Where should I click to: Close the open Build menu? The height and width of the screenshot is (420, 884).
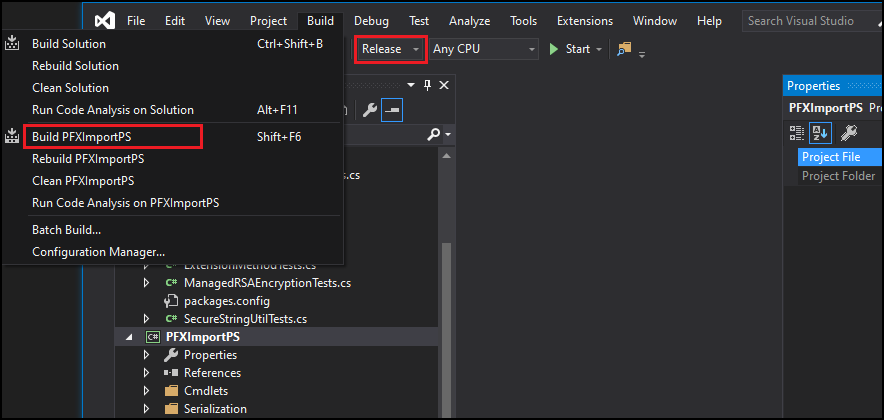[320, 21]
